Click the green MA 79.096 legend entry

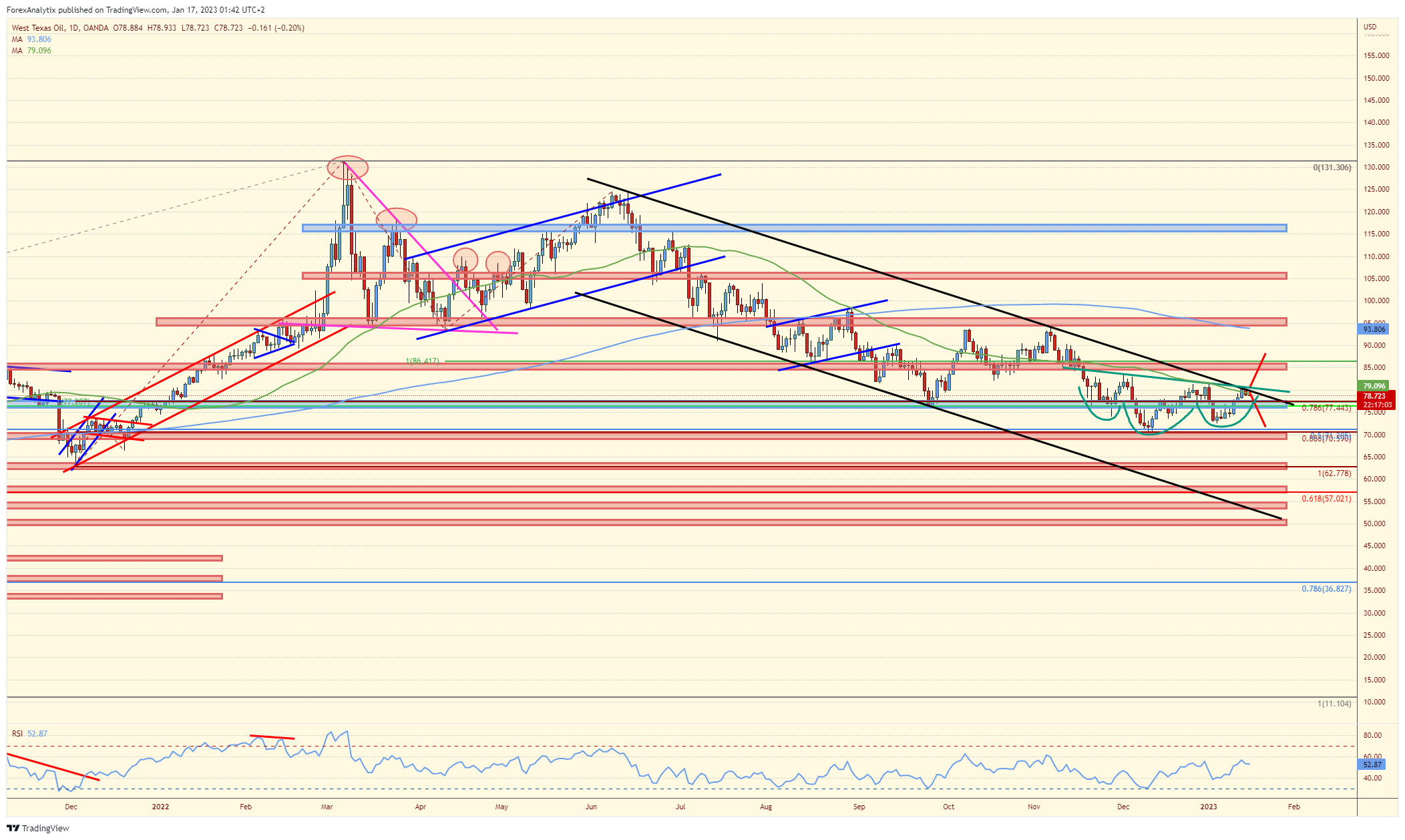pos(31,51)
